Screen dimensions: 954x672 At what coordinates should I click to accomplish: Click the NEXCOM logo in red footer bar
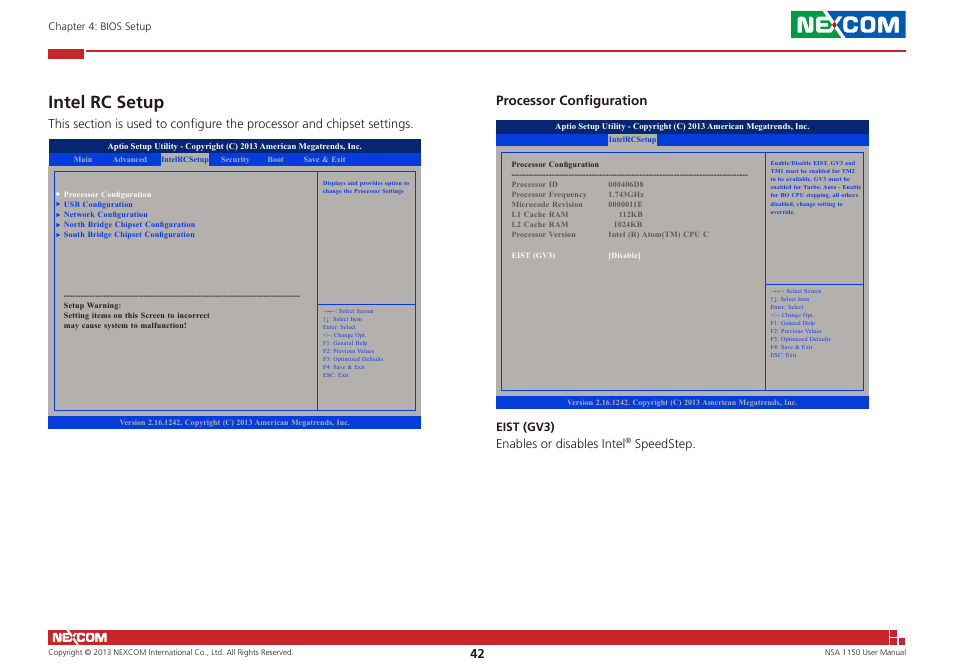click(x=79, y=637)
